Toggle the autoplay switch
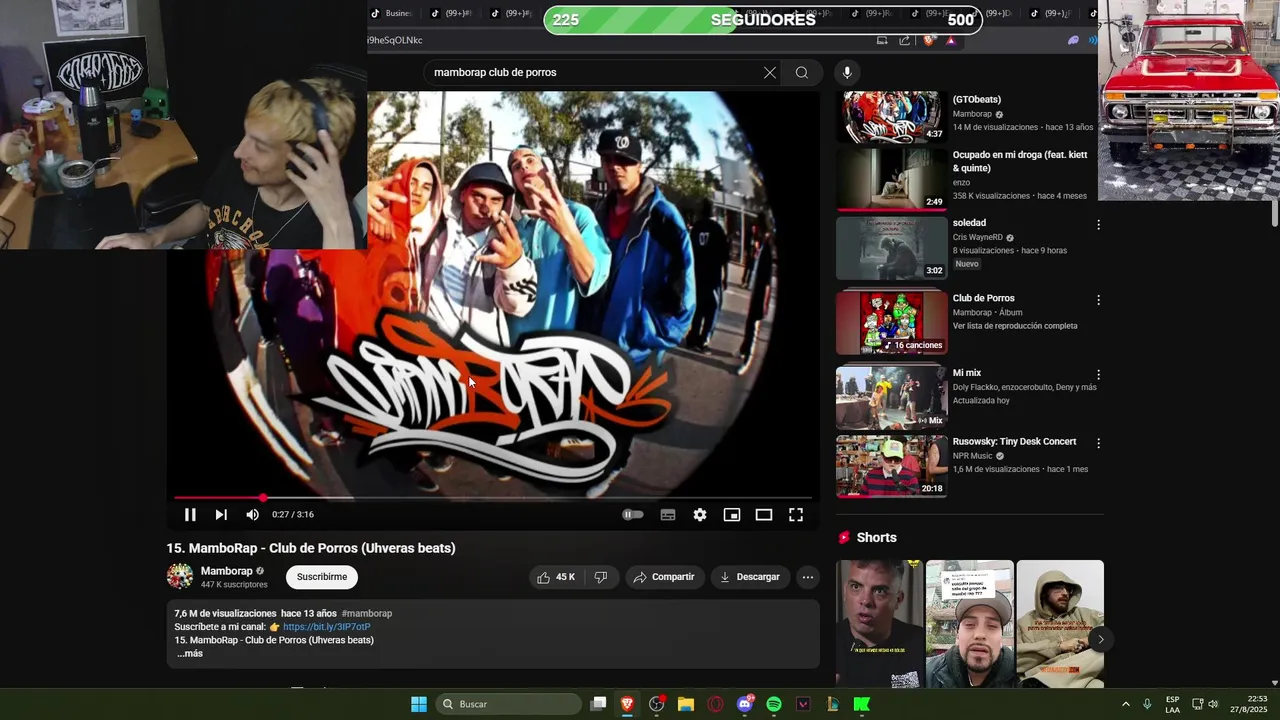 pyautogui.click(x=633, y=515)
